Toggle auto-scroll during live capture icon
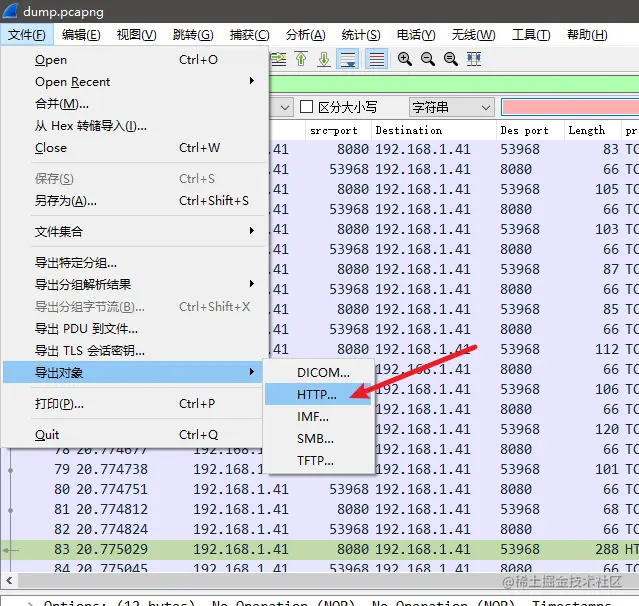Image resolution: width=639 pixels, height=606 pixels. coord(348,59)
